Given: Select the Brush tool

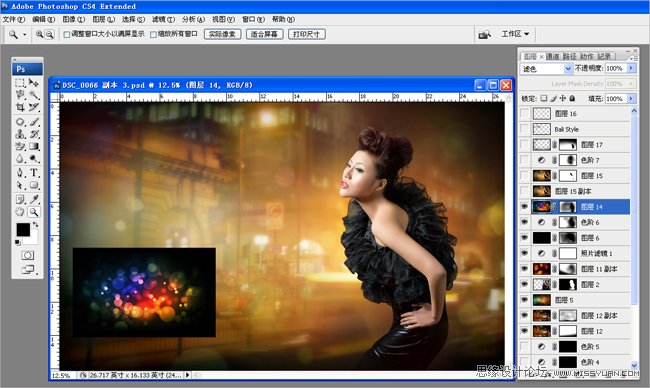Looking at the screenshot, I should coord(34,122).
